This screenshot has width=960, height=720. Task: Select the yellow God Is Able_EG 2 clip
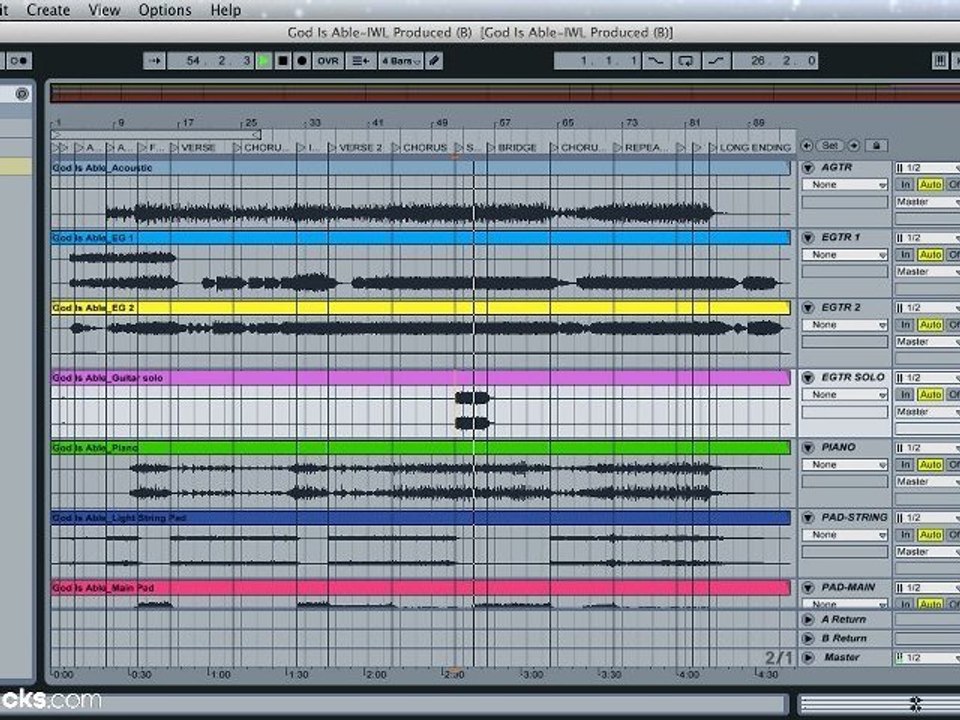pos(421,307)
